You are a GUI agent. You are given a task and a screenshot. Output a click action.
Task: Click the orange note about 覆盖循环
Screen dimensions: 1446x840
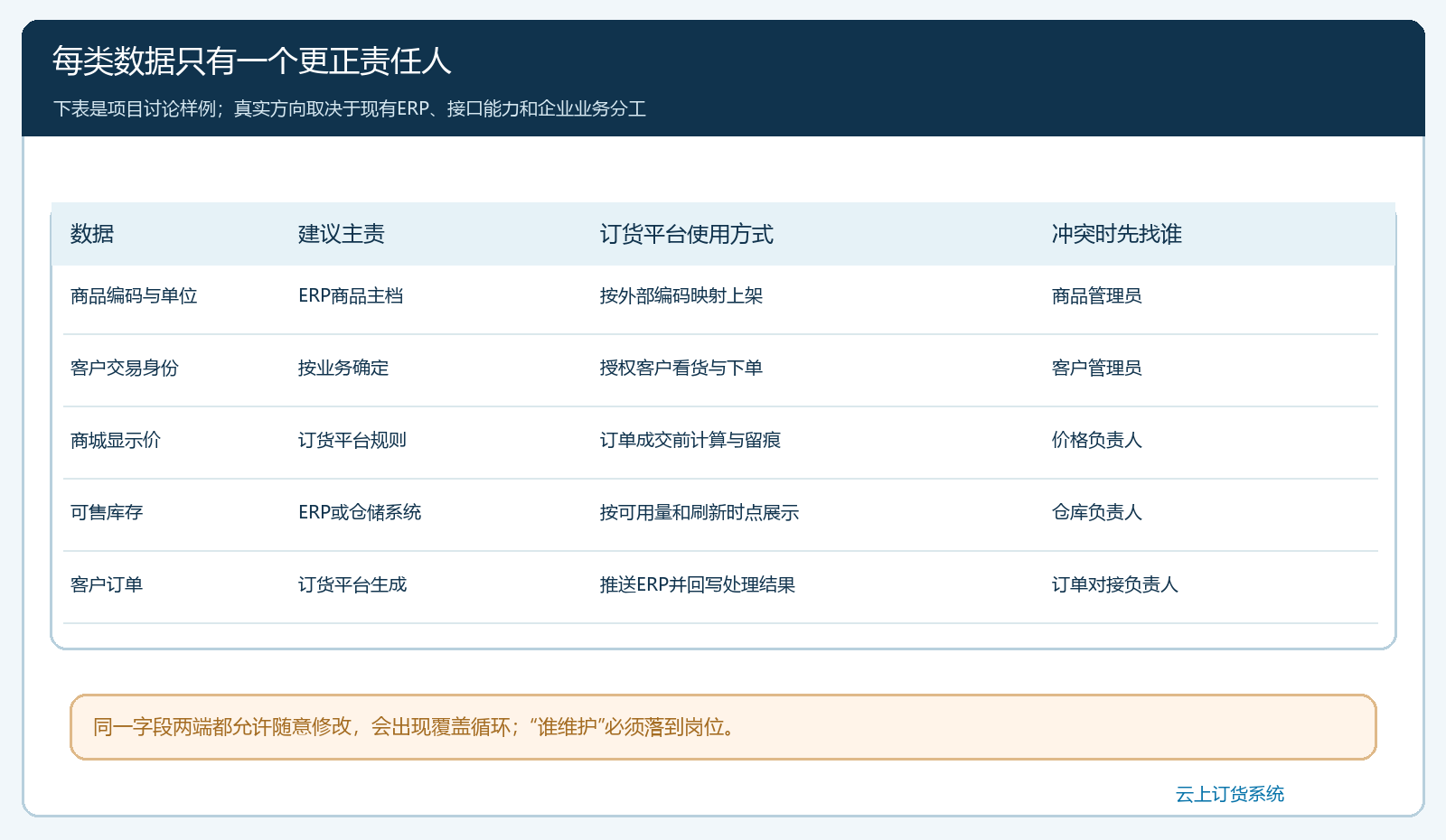[x=723, y=727]
